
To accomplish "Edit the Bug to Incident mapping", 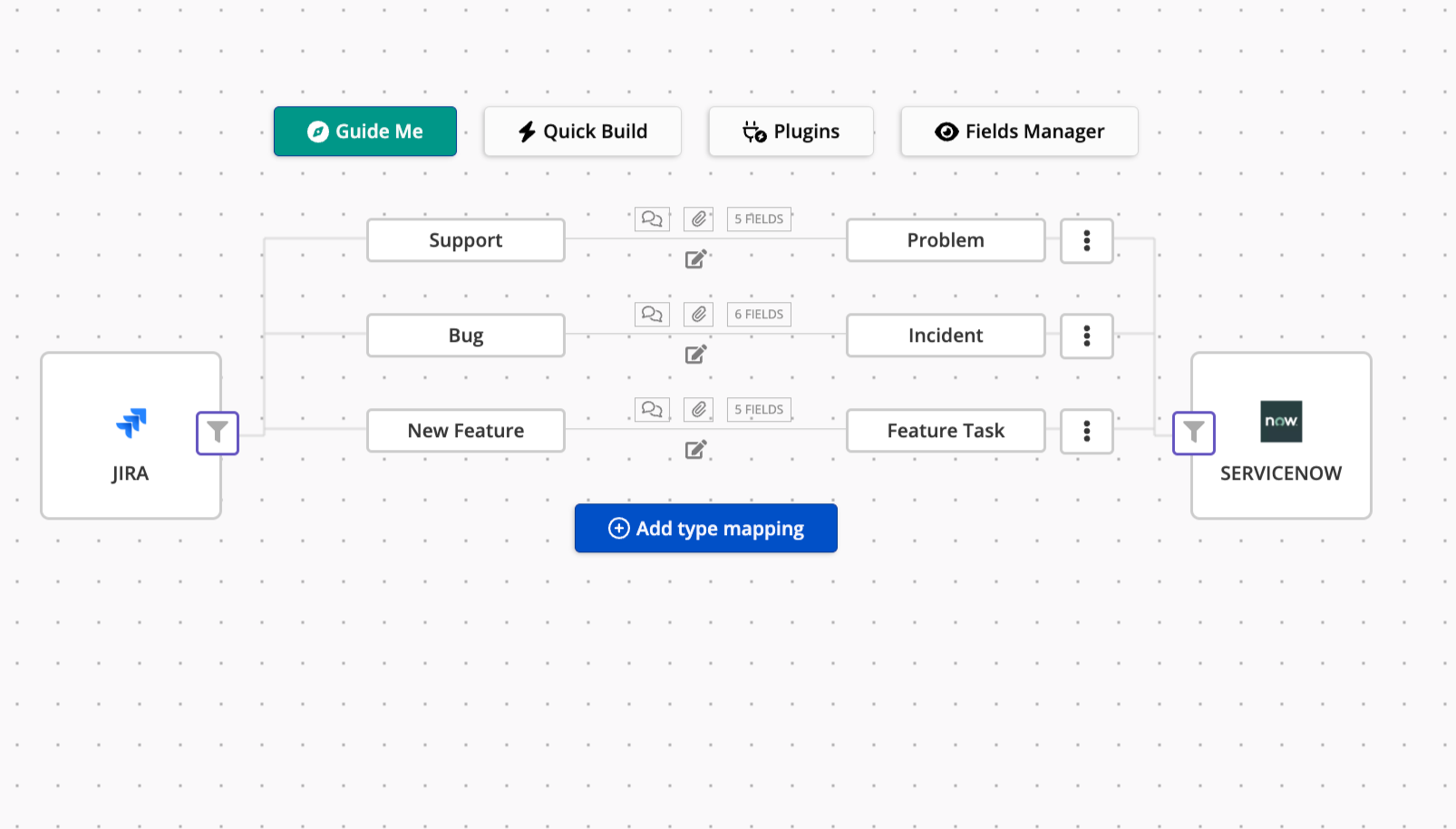I will tap(695, 355).
